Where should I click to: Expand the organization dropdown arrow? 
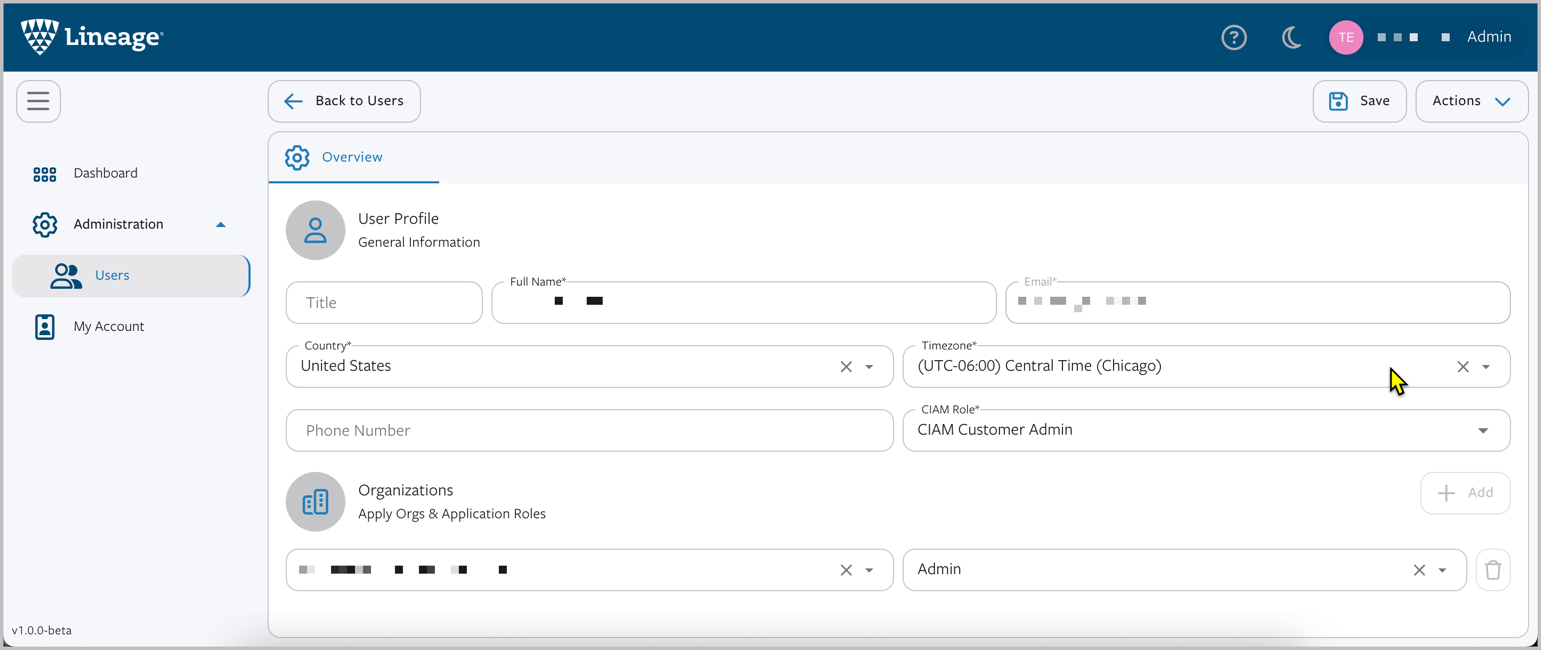869,570
